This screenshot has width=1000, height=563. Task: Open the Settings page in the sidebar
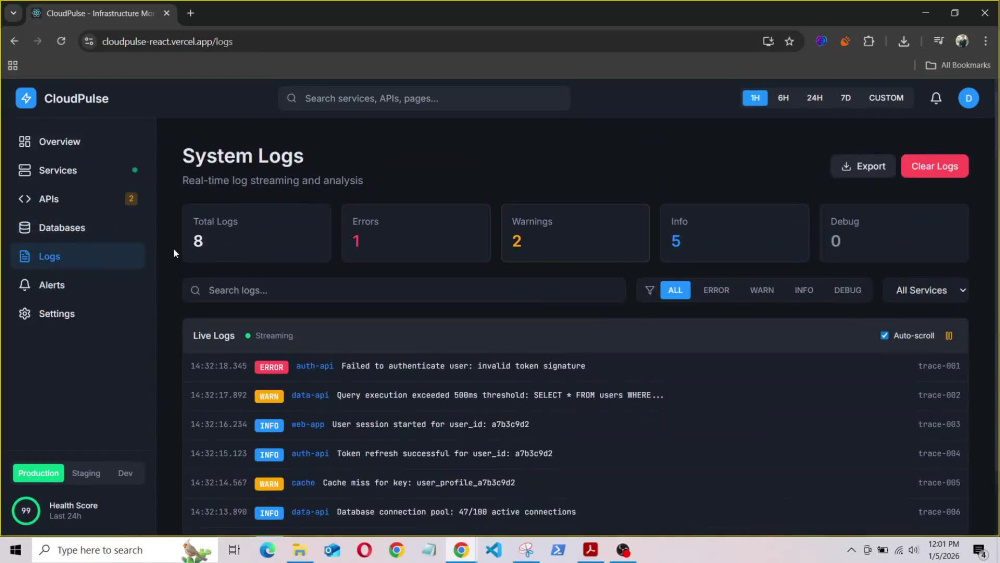78,314
